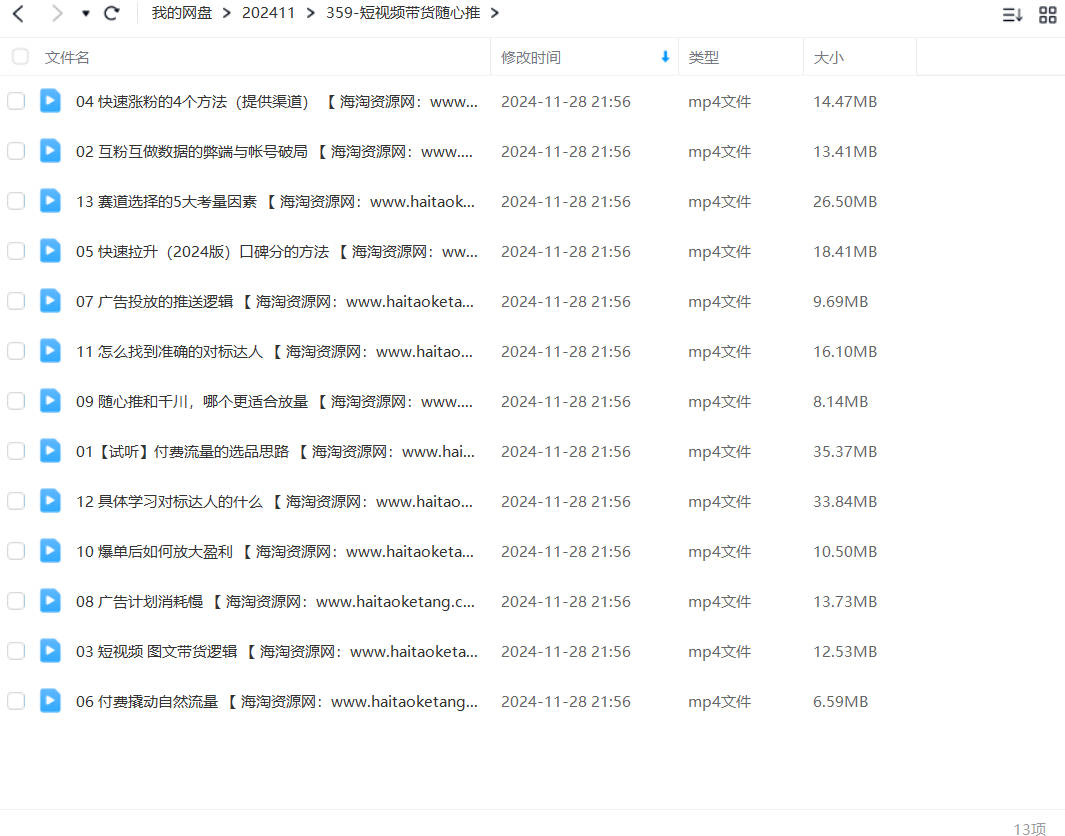Check the box for file 13 赛道选择

coord(16,201)
